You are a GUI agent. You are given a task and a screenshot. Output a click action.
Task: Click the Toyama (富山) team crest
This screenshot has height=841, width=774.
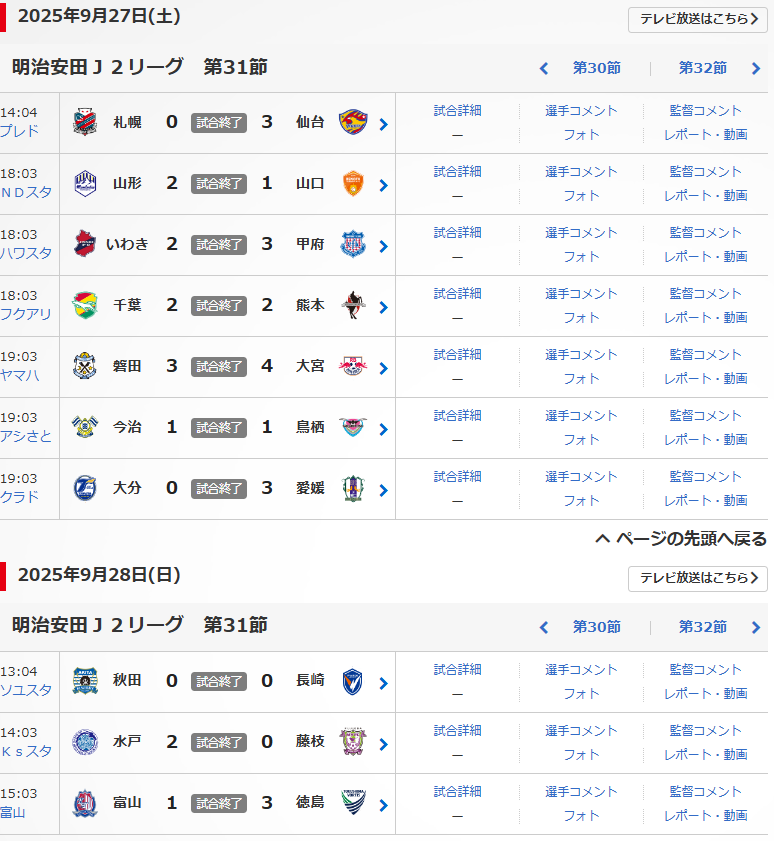(85, 803)
